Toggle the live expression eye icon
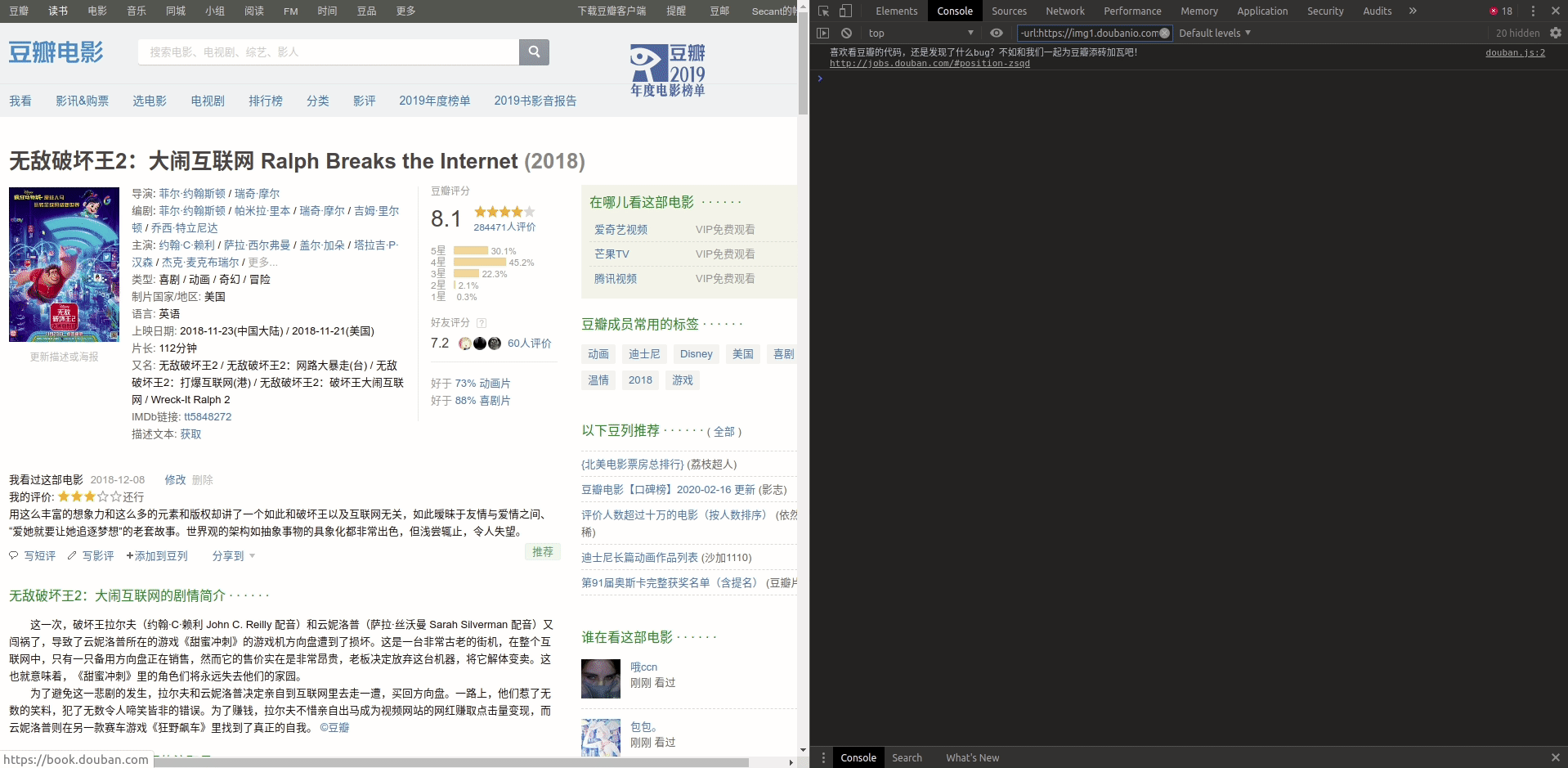The height and width of the screenshot is (768, 1568). pyautogui.click(x=997, y=33)
